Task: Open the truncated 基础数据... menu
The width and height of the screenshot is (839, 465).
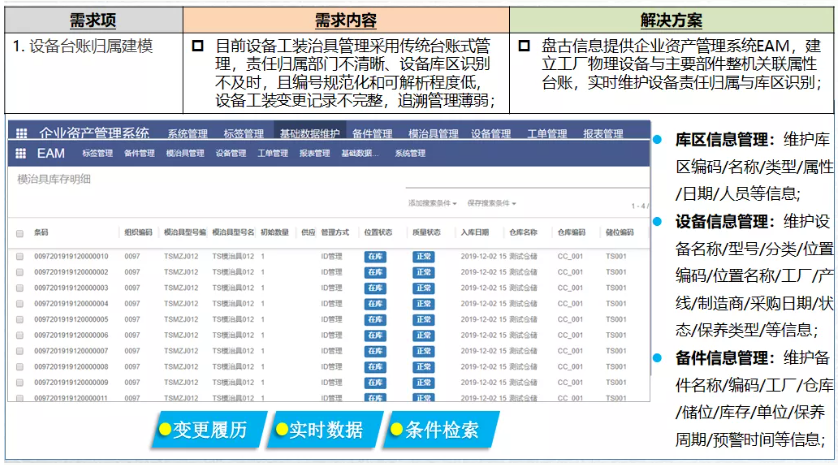Action: tap(360, 154)
